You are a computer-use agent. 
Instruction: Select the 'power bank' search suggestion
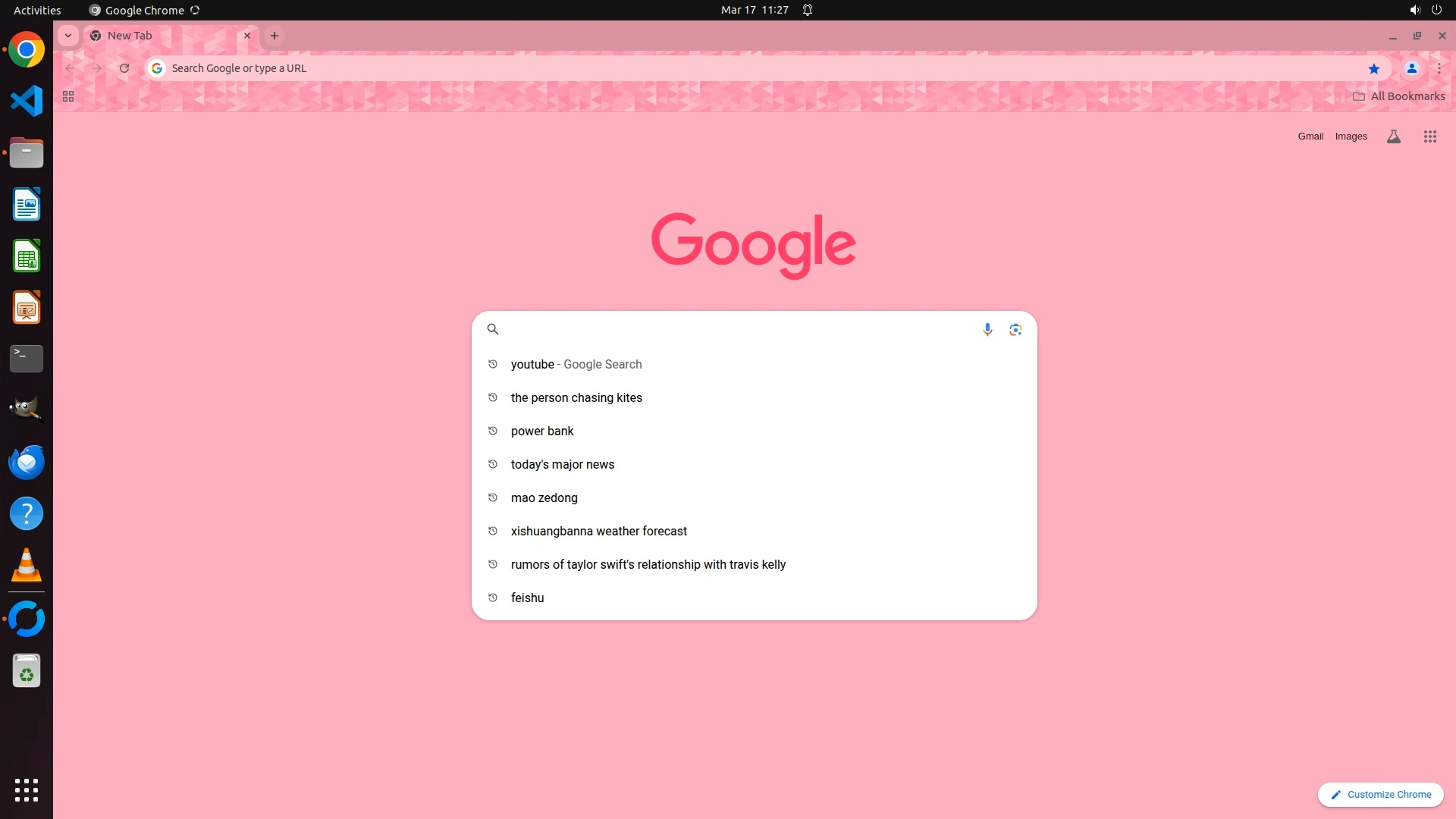pos(542,431)
